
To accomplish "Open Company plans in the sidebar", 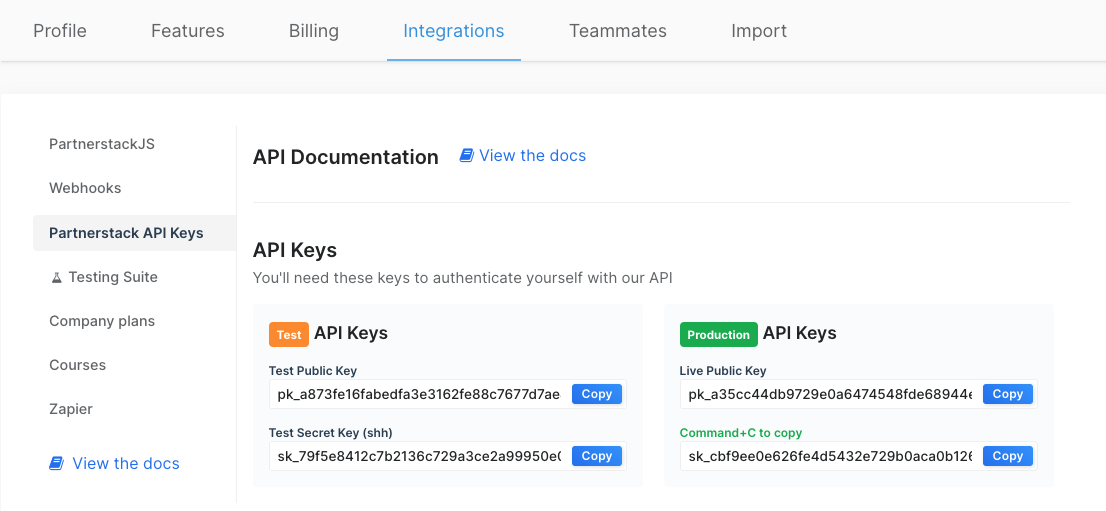I will click(102, 321).
